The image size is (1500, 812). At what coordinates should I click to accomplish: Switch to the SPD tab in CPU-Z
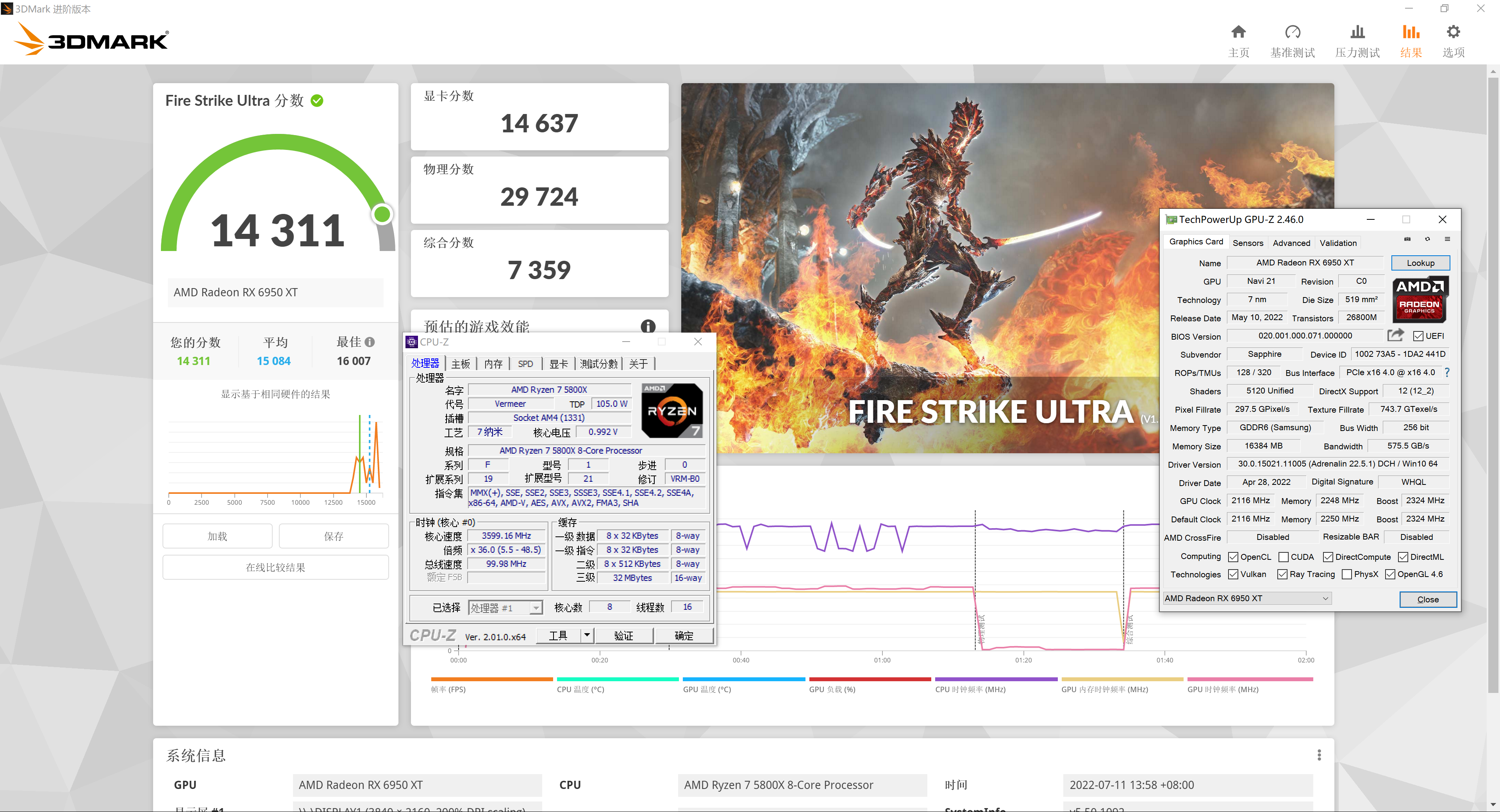[525, 363]
